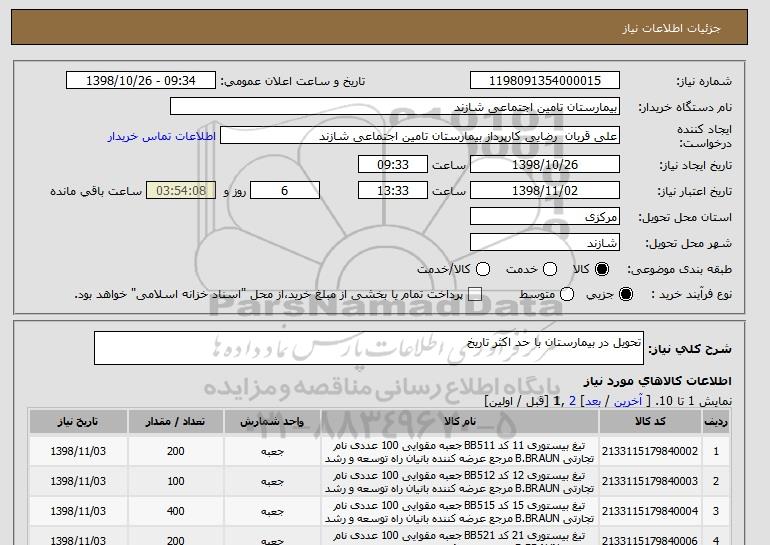Click the جزئیات اطلاعات نیاز header title
Viewport: 770px width, 545px height.
(671, 28)
